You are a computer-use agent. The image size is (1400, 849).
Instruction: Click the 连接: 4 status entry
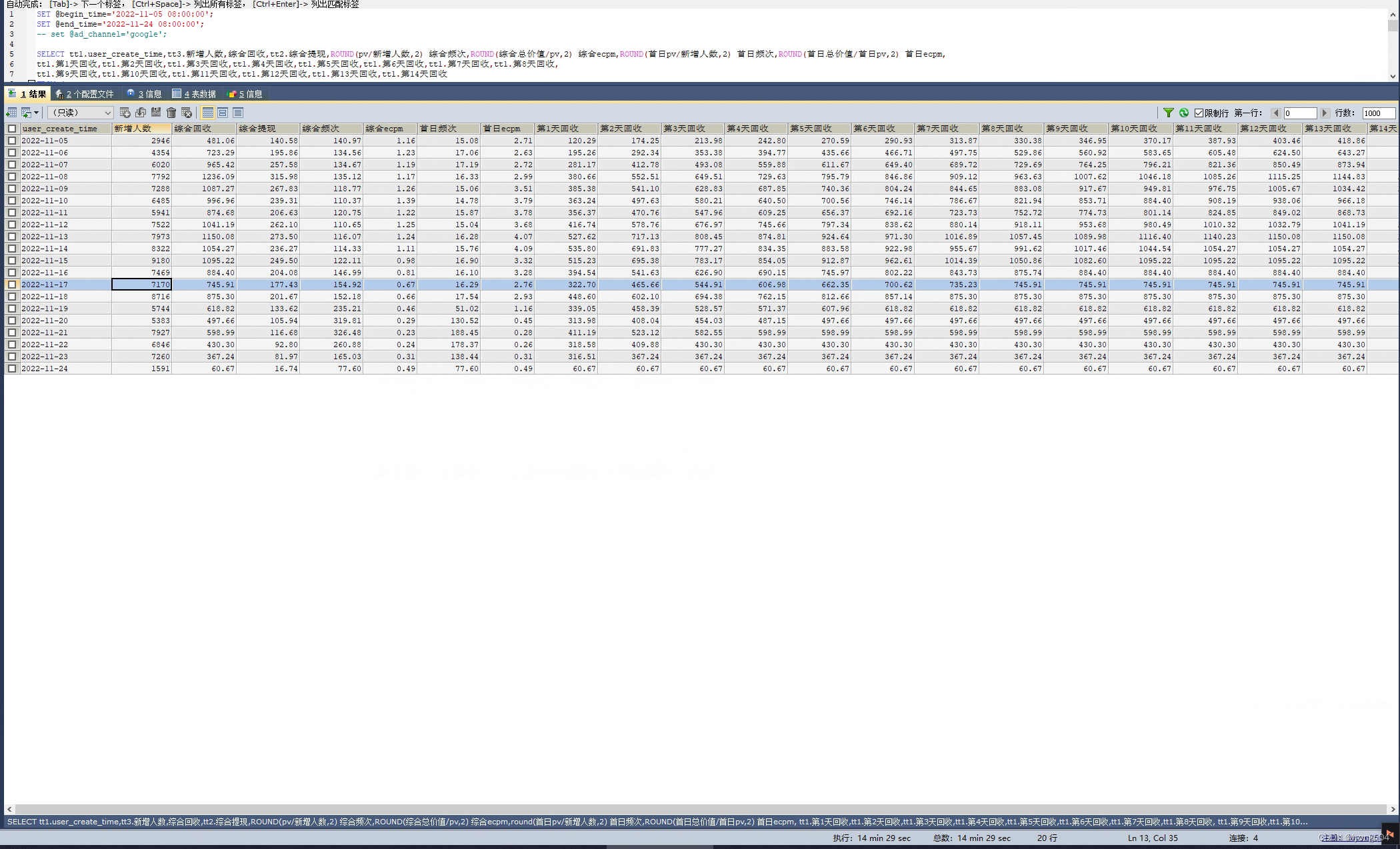[x=1243, y=838]
